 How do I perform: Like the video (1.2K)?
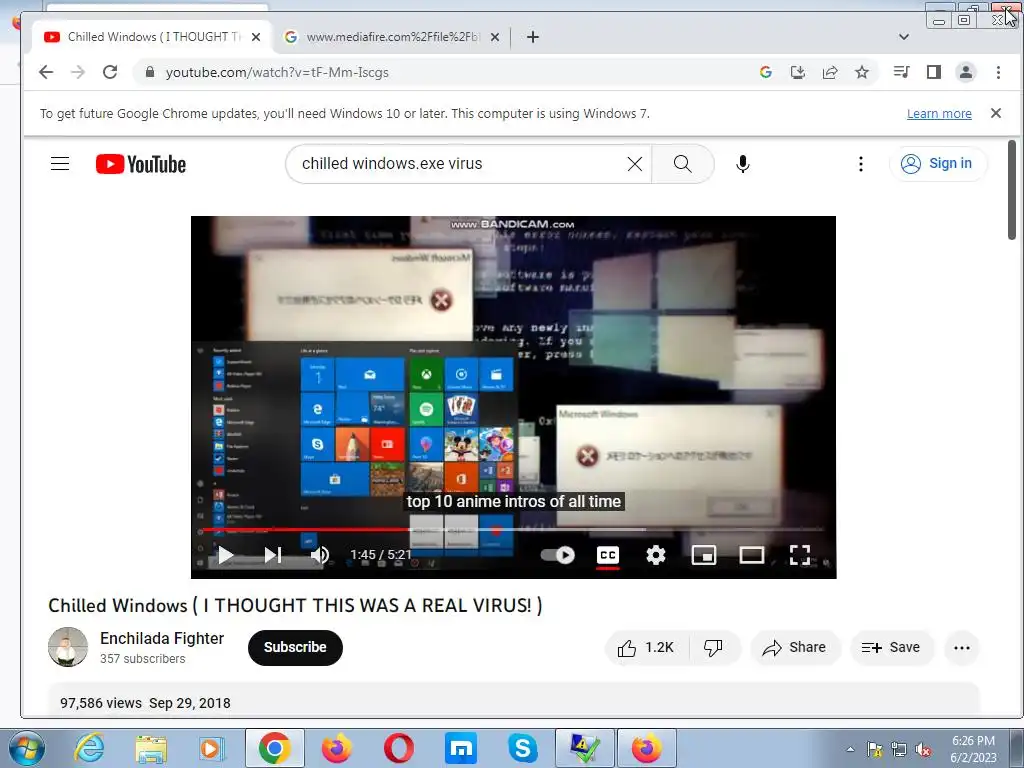click(x=647, y=648)
